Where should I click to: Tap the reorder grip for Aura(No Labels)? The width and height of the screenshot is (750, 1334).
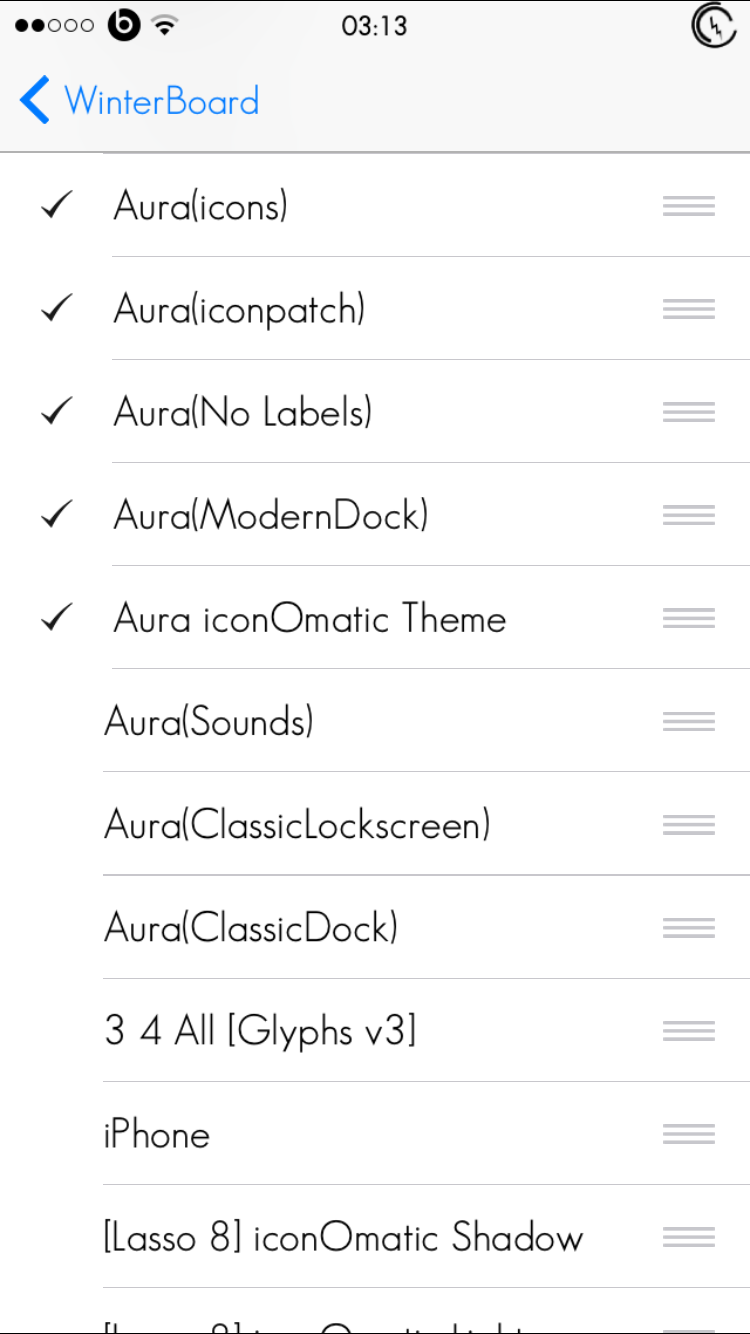[688, 412]
